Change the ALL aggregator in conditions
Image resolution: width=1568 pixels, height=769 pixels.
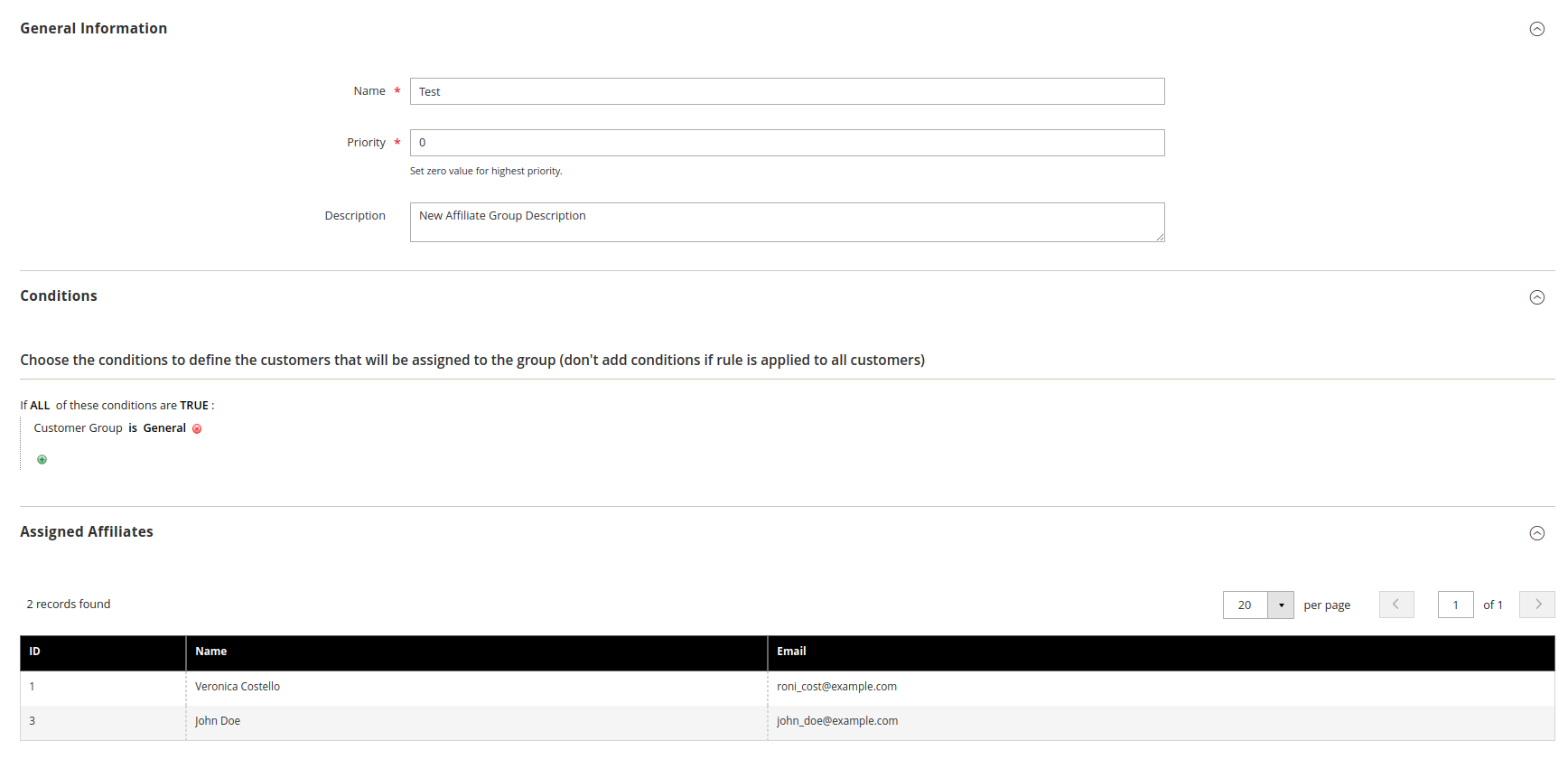[40, 406]
